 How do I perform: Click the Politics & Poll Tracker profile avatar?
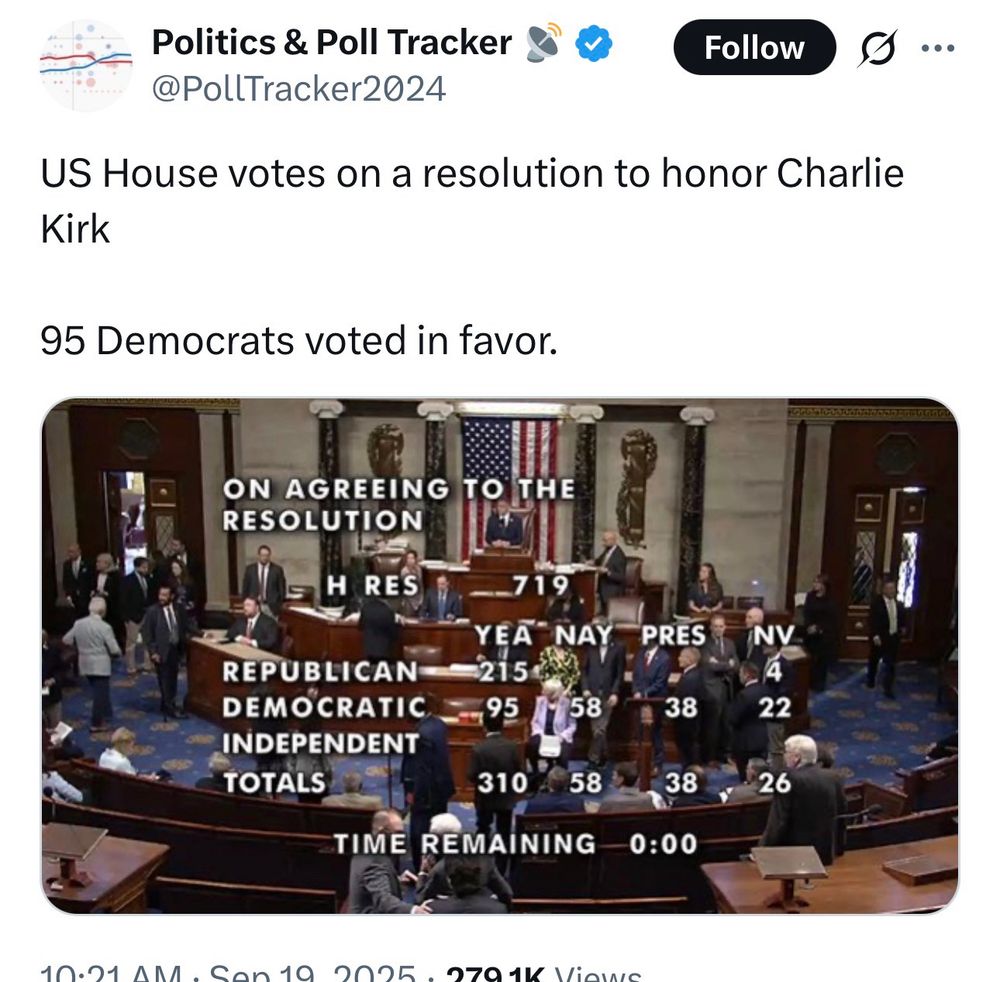coord(87,63)
